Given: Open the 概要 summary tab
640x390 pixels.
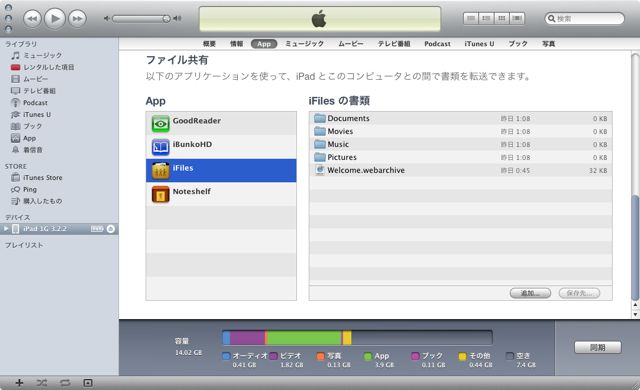Looking at the screenshot, I should [x=209, y=44].
